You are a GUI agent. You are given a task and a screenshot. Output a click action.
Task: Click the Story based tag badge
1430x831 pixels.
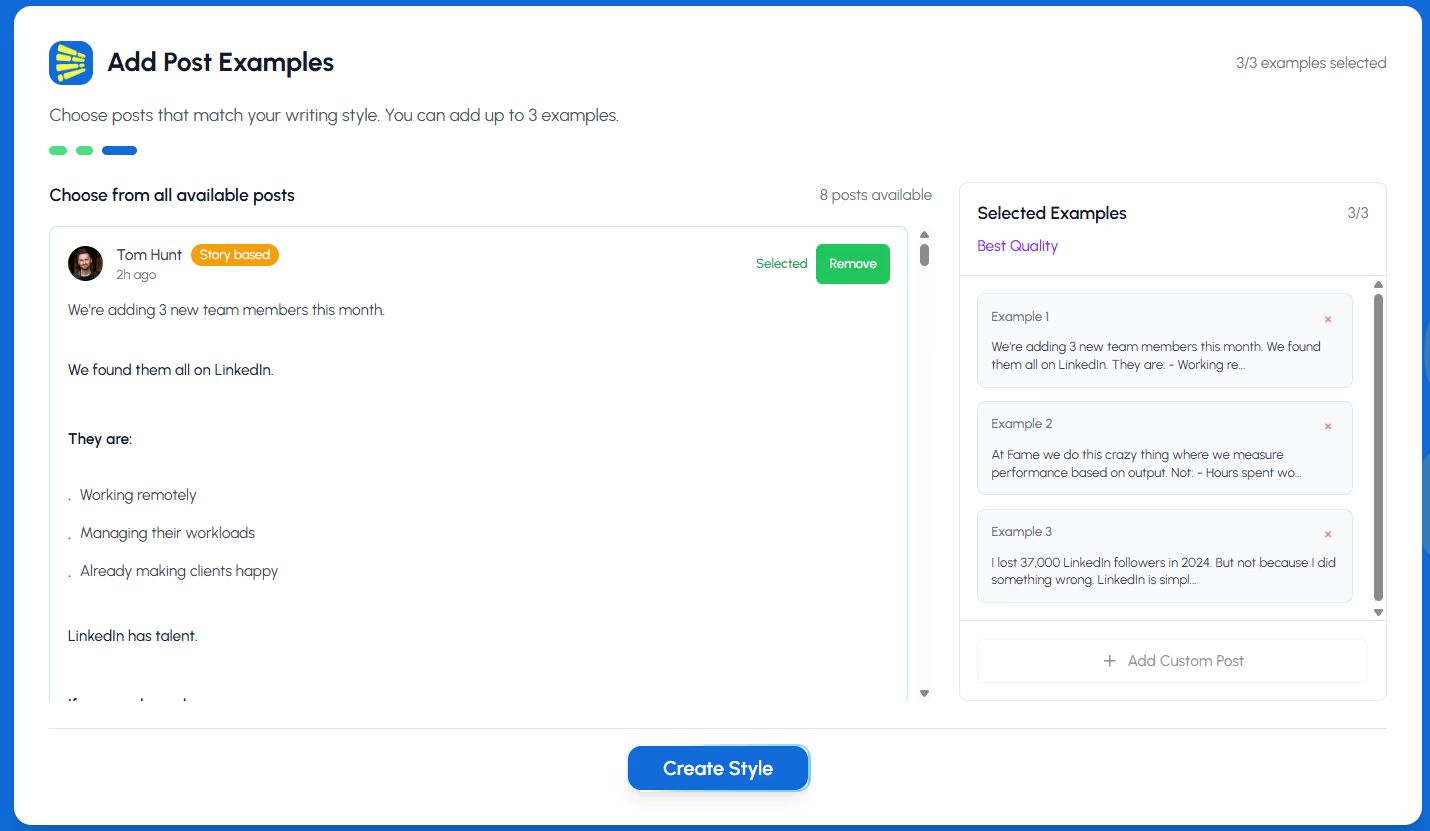pos(235,255)
